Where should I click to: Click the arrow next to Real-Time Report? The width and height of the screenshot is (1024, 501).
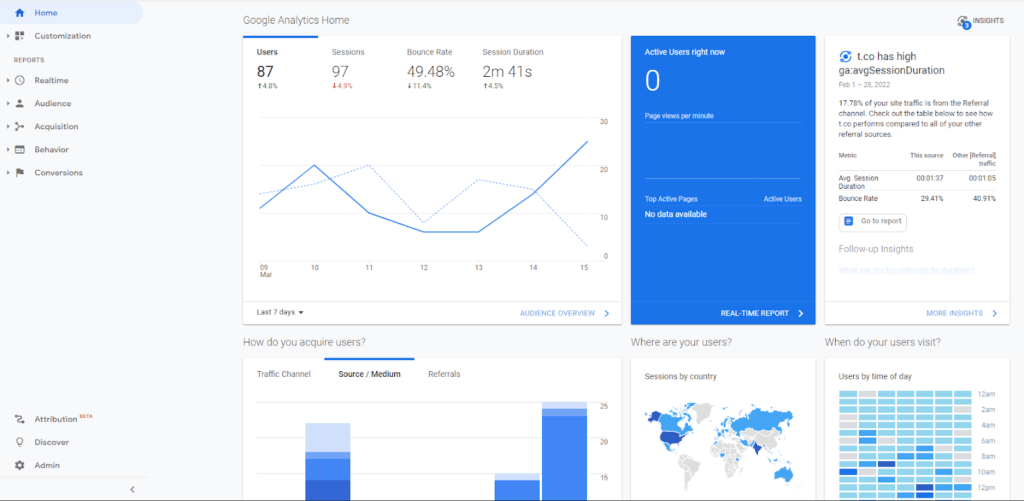click(801, 314)
